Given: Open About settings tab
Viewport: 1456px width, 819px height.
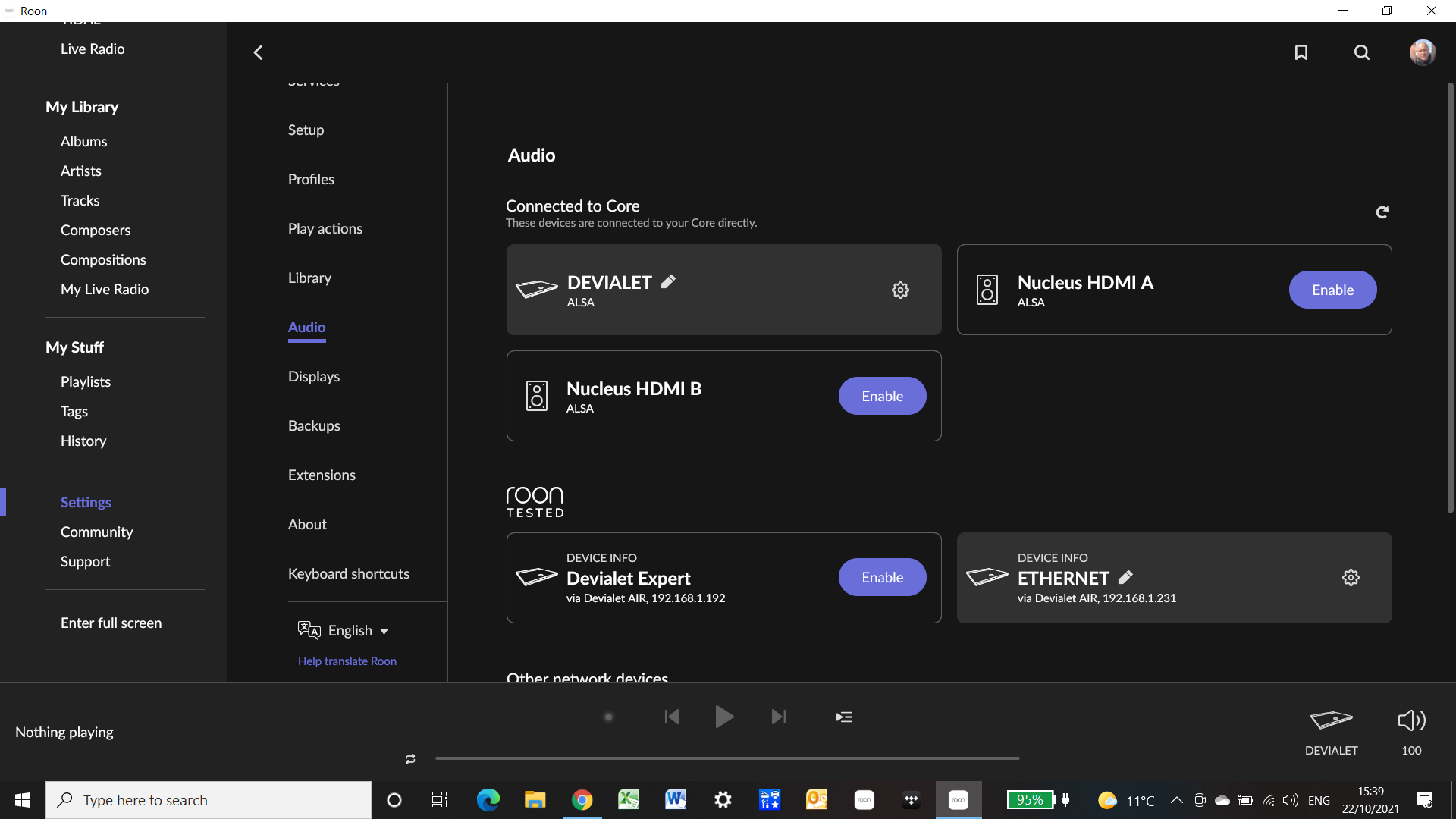Looking at the screenshot, I should 307,524.
